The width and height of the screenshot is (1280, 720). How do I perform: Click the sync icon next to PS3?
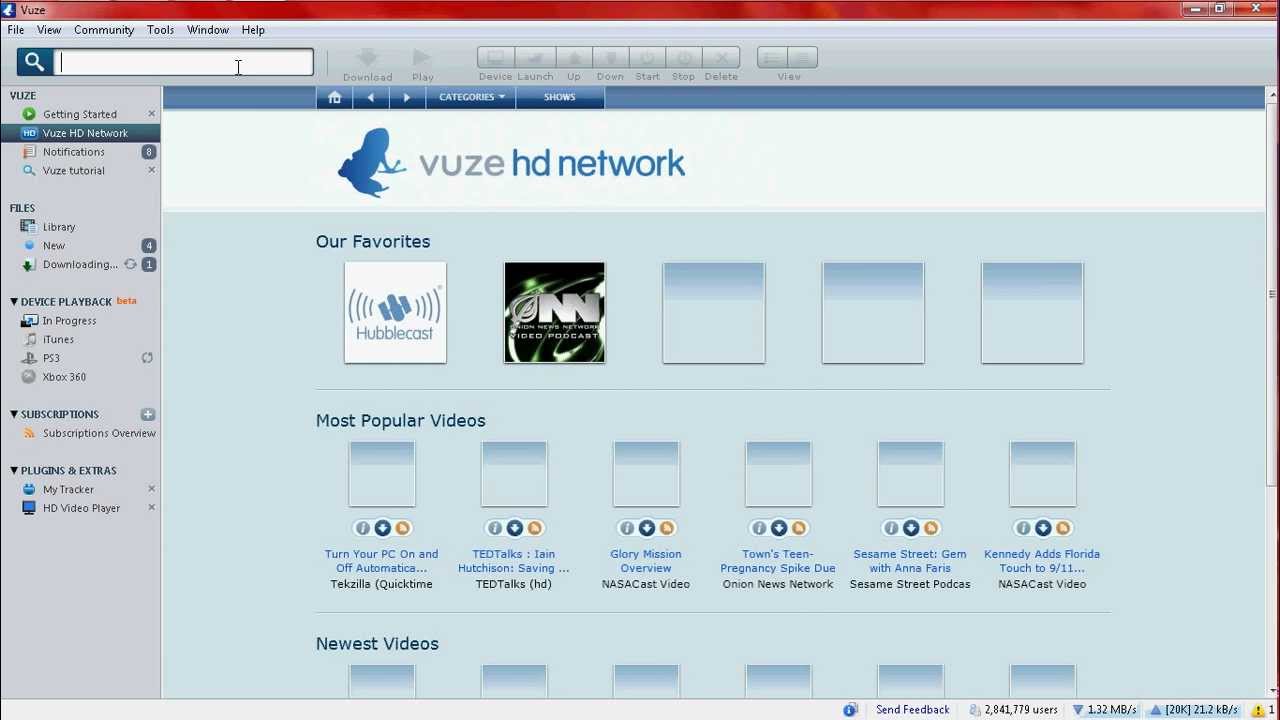(147, 358)
